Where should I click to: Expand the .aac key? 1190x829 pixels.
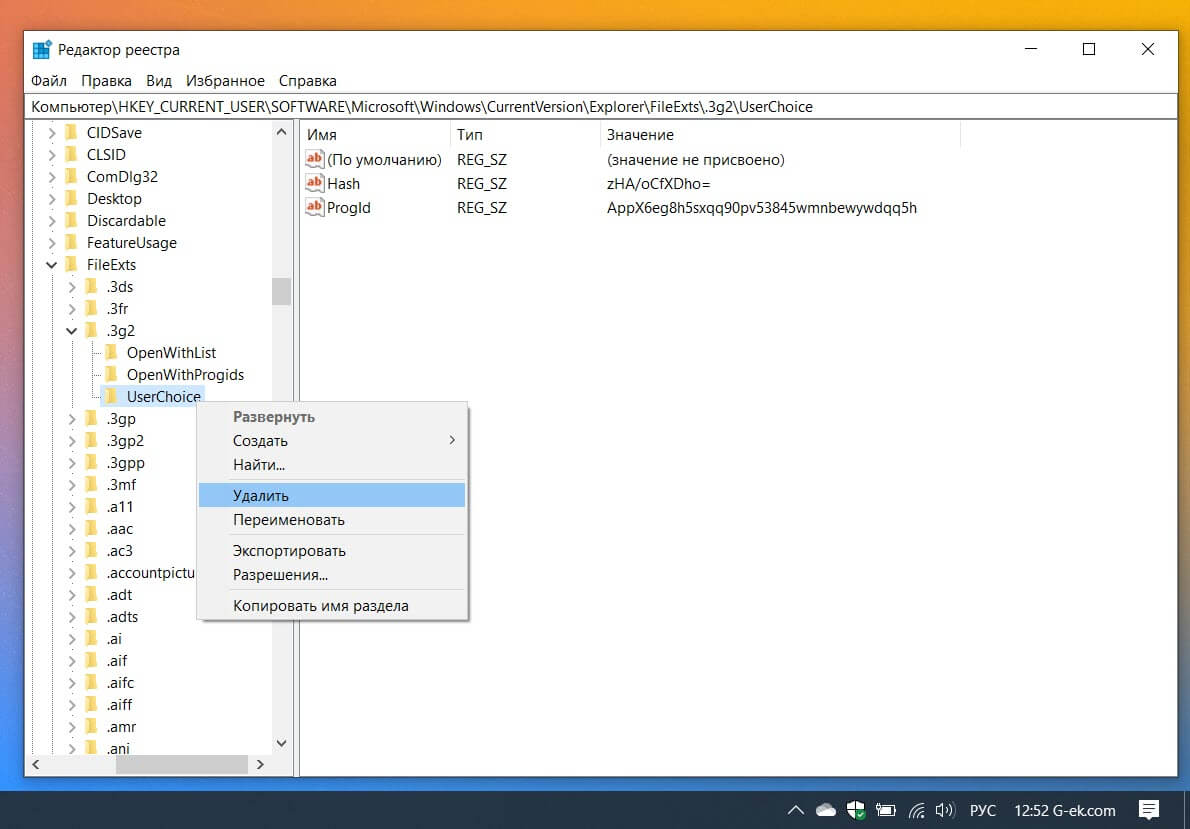(71, 528)
